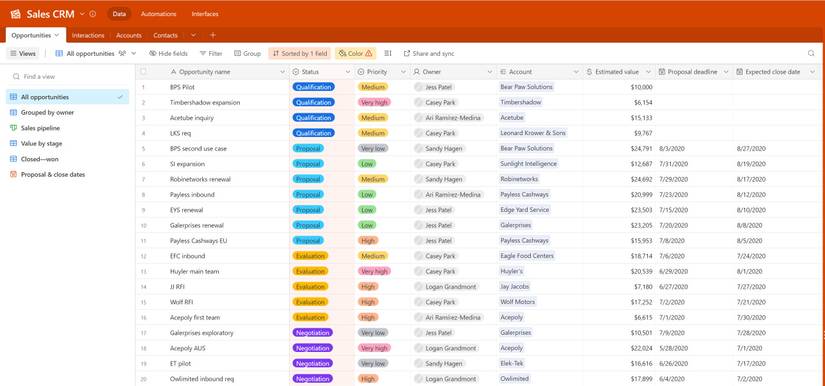The width and height of the screenshot is (825, 386).
Task: Click the Grouped by owner grid icon
Action: (14, 113)
